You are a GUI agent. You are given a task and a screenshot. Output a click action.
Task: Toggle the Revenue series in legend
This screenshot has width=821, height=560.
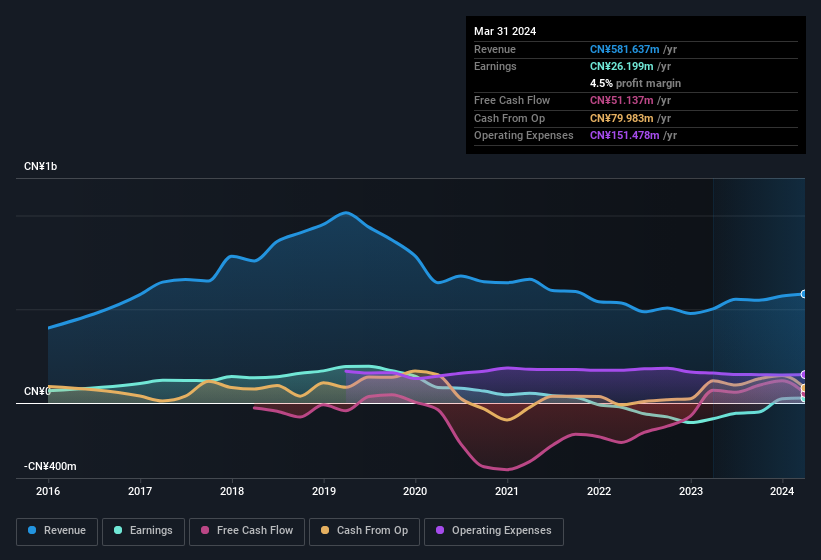(57, 530)
